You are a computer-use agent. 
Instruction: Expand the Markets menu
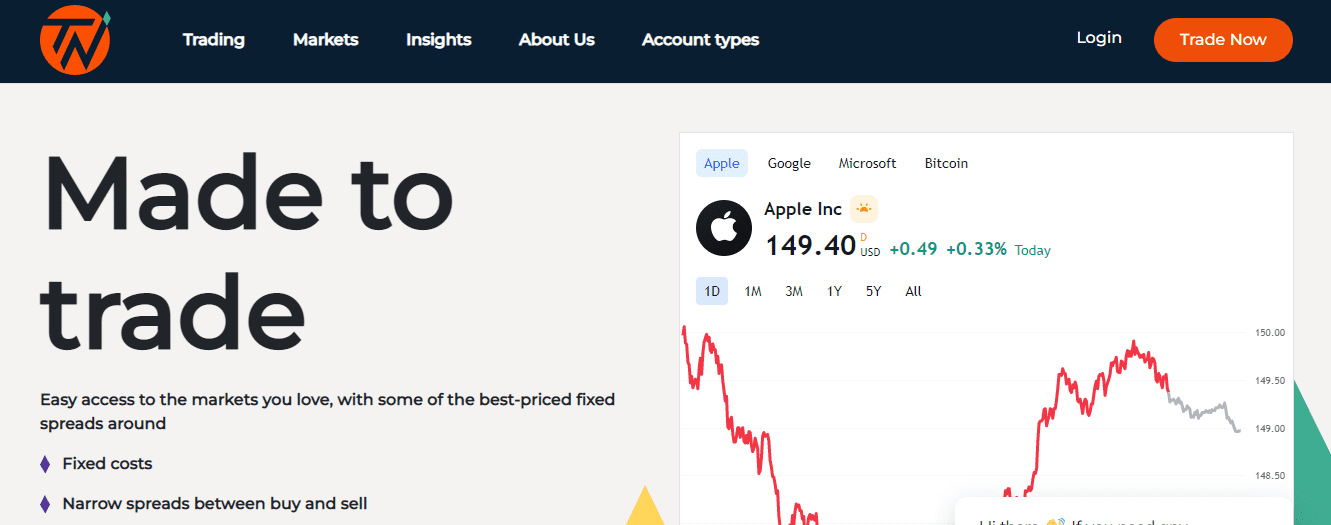(326, 40)
